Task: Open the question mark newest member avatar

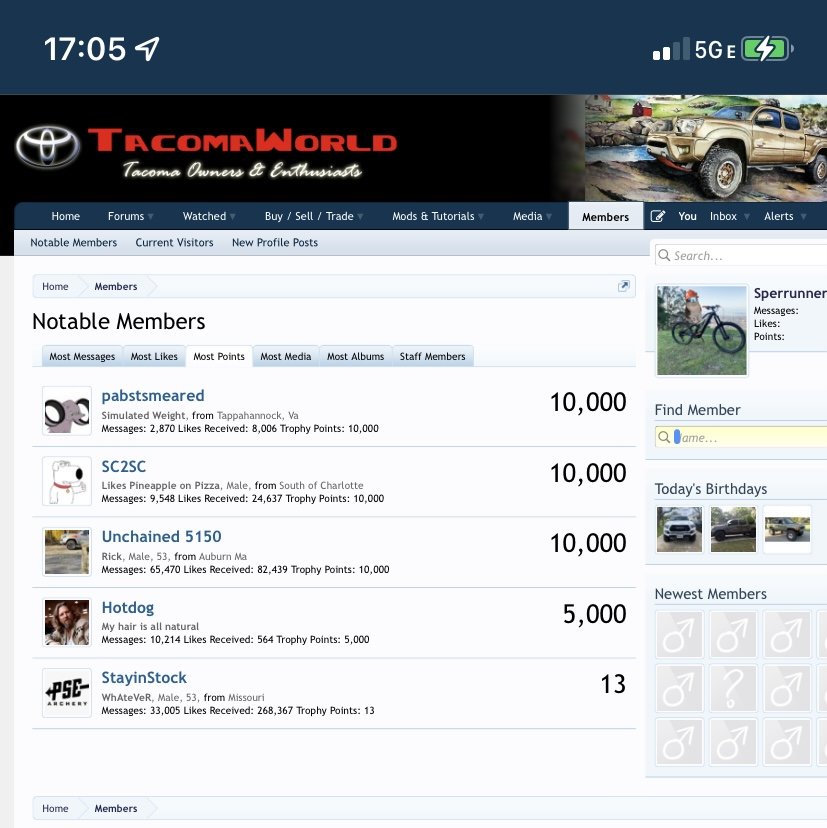Action: coord(733,688)
